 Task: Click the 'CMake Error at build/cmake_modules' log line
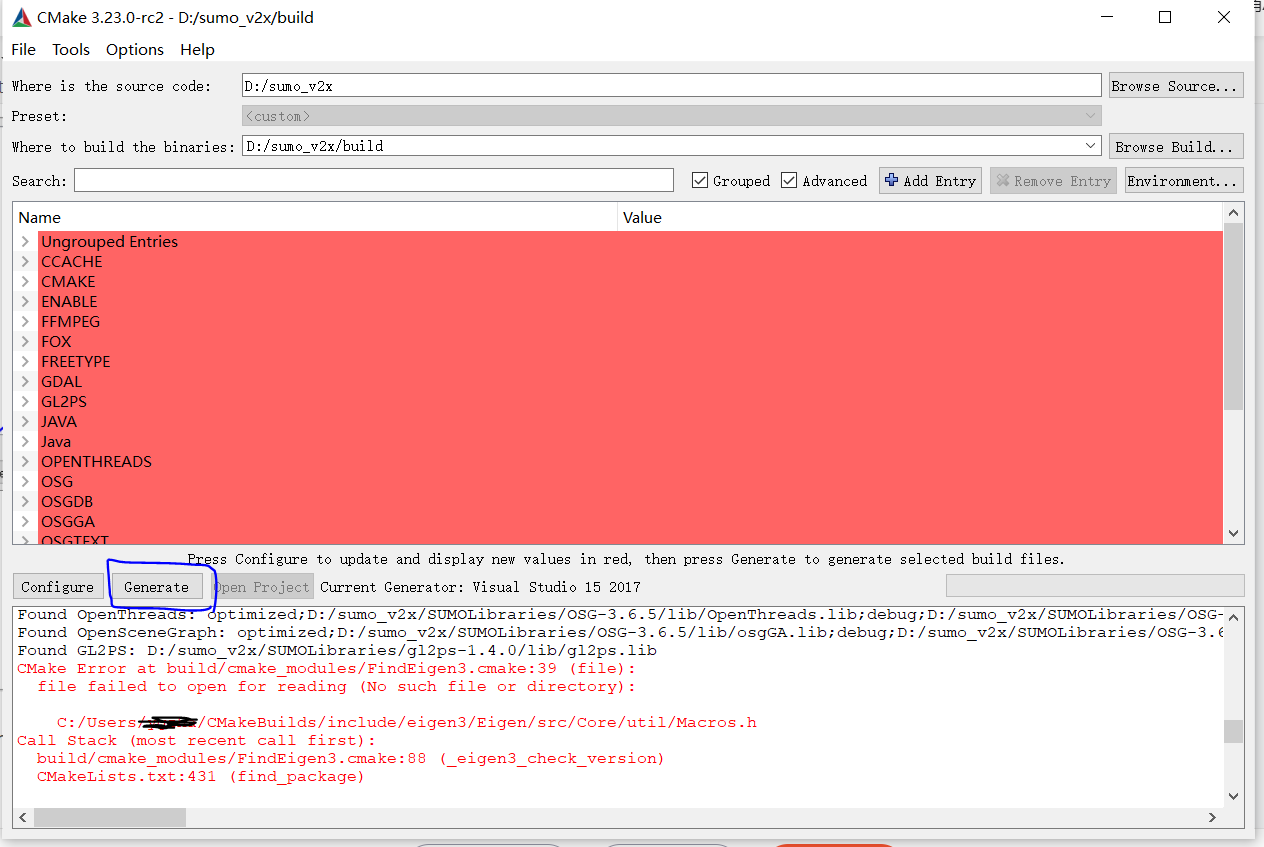coord(326,668)
